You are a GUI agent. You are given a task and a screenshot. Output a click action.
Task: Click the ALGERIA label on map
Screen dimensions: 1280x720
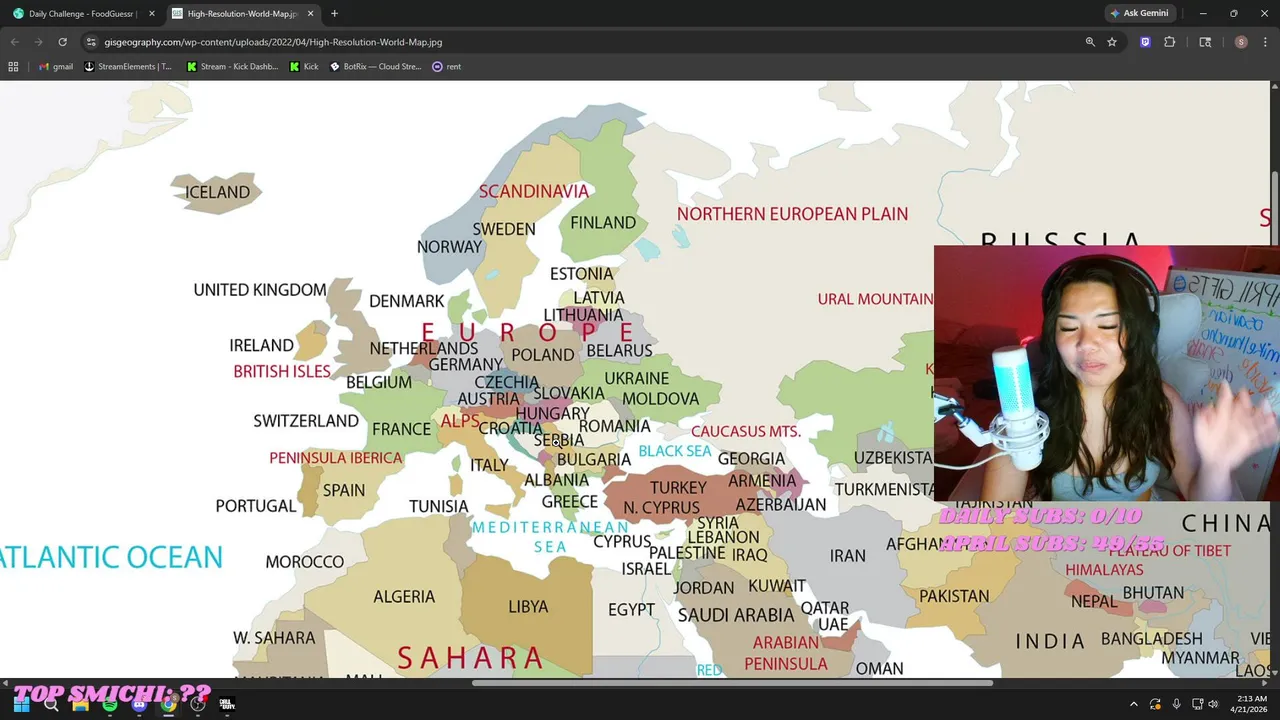click(x=404, y=597)
